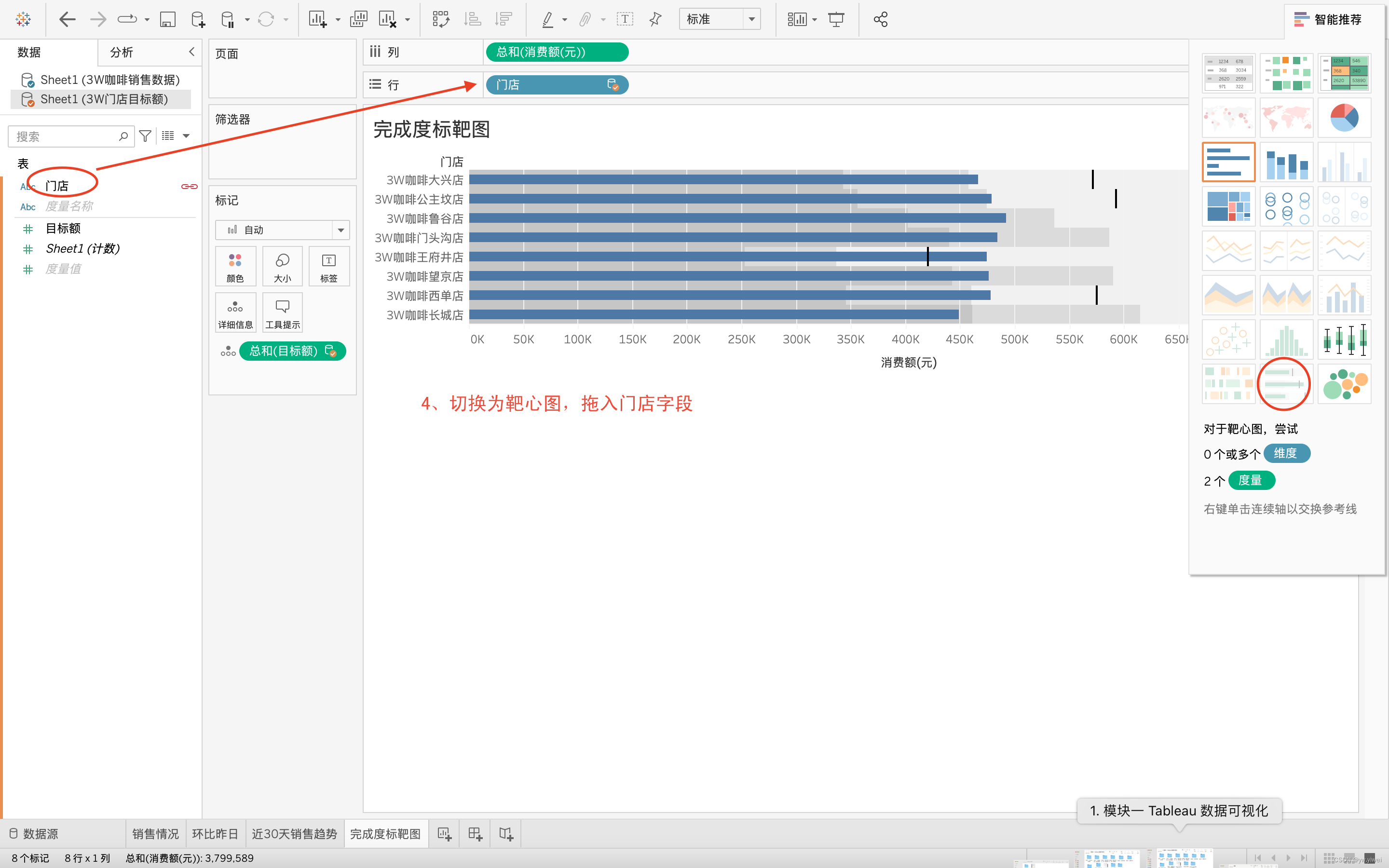Open presentation mode icon

(x=836, y=19)
